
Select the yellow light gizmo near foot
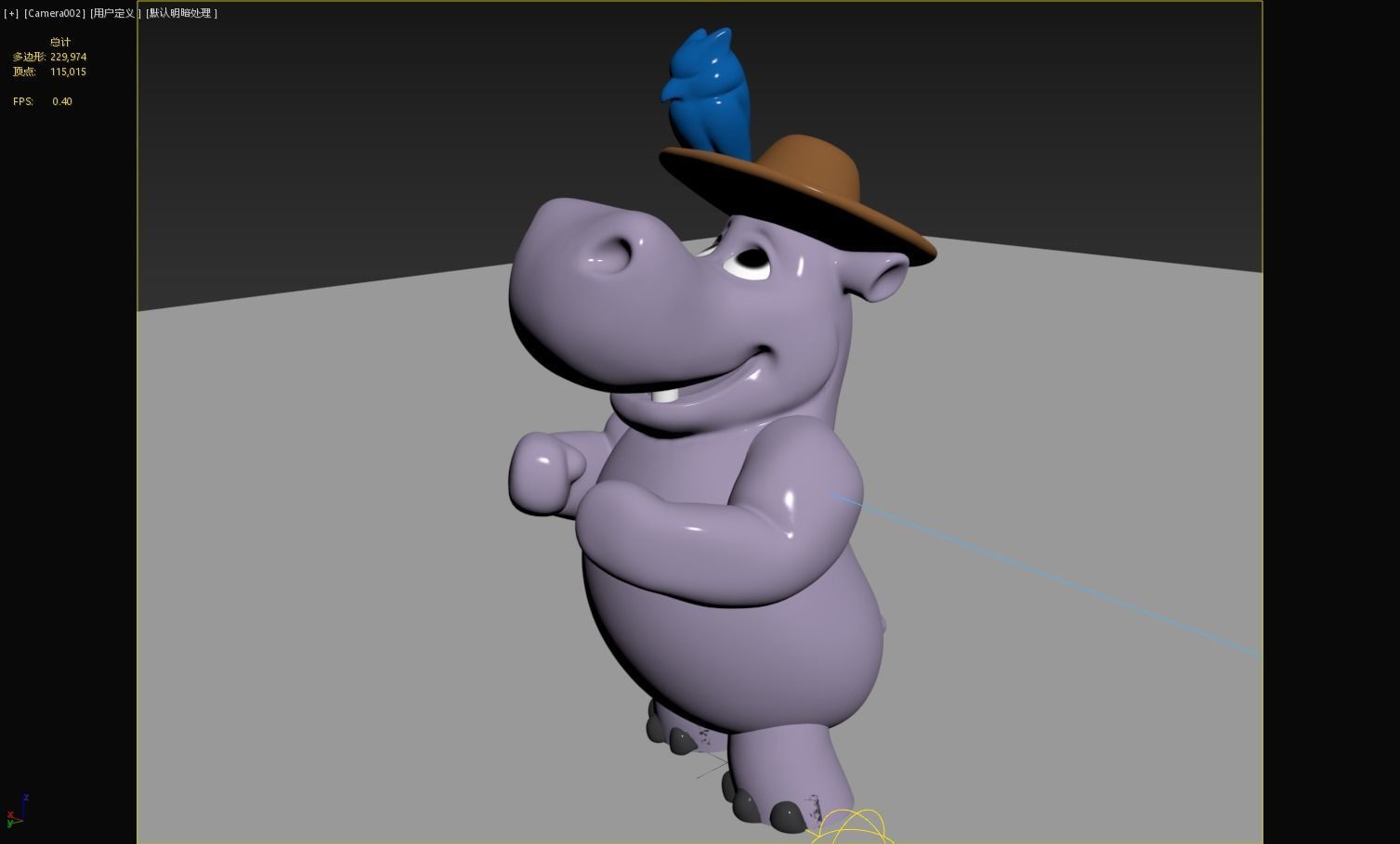(850, 826)
